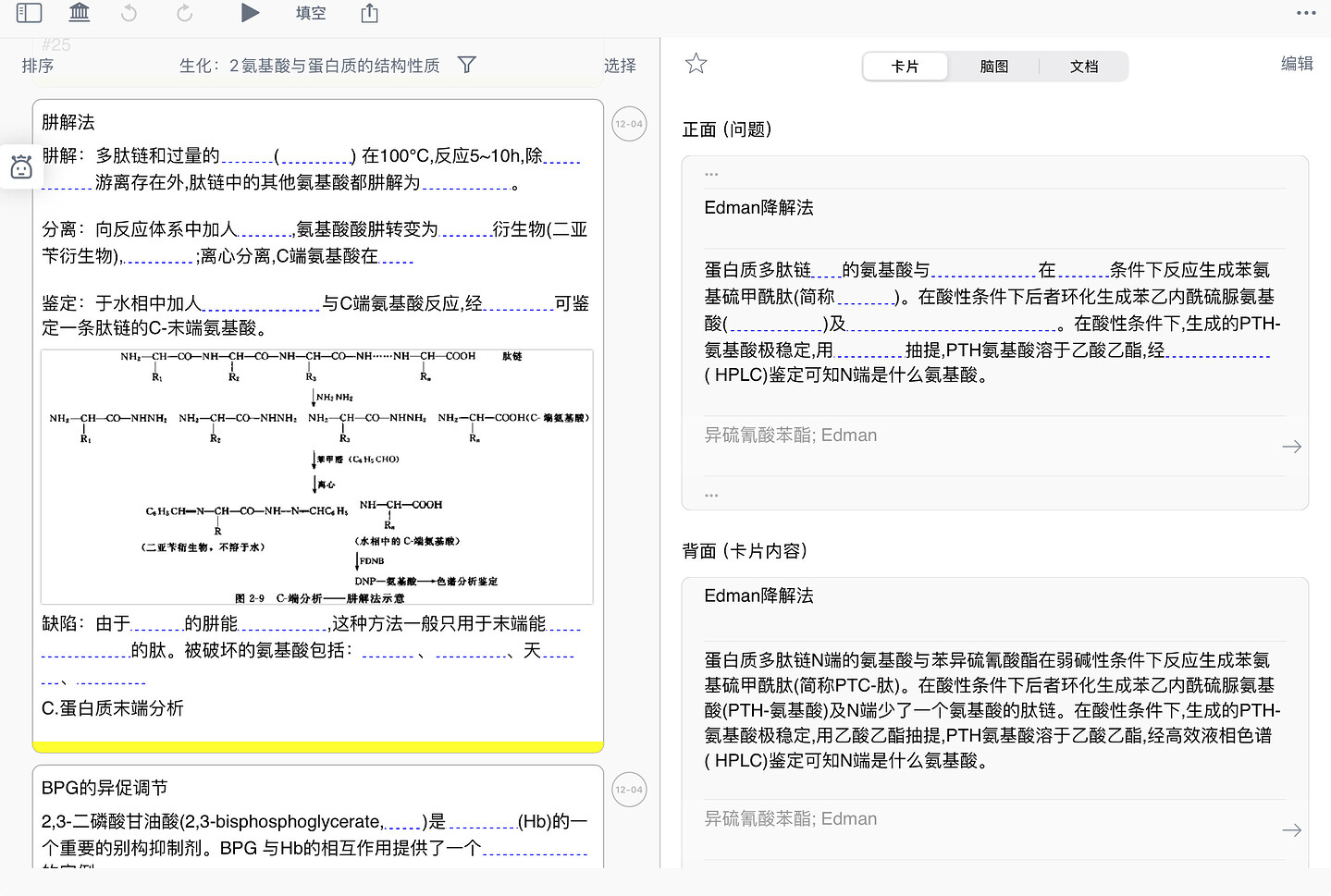Image resolution: width=1331 pixels, height=896 pixels.
Task: Click the front-side Edman降解法 title
Action: pyautogui.click(x=759, y=207)
